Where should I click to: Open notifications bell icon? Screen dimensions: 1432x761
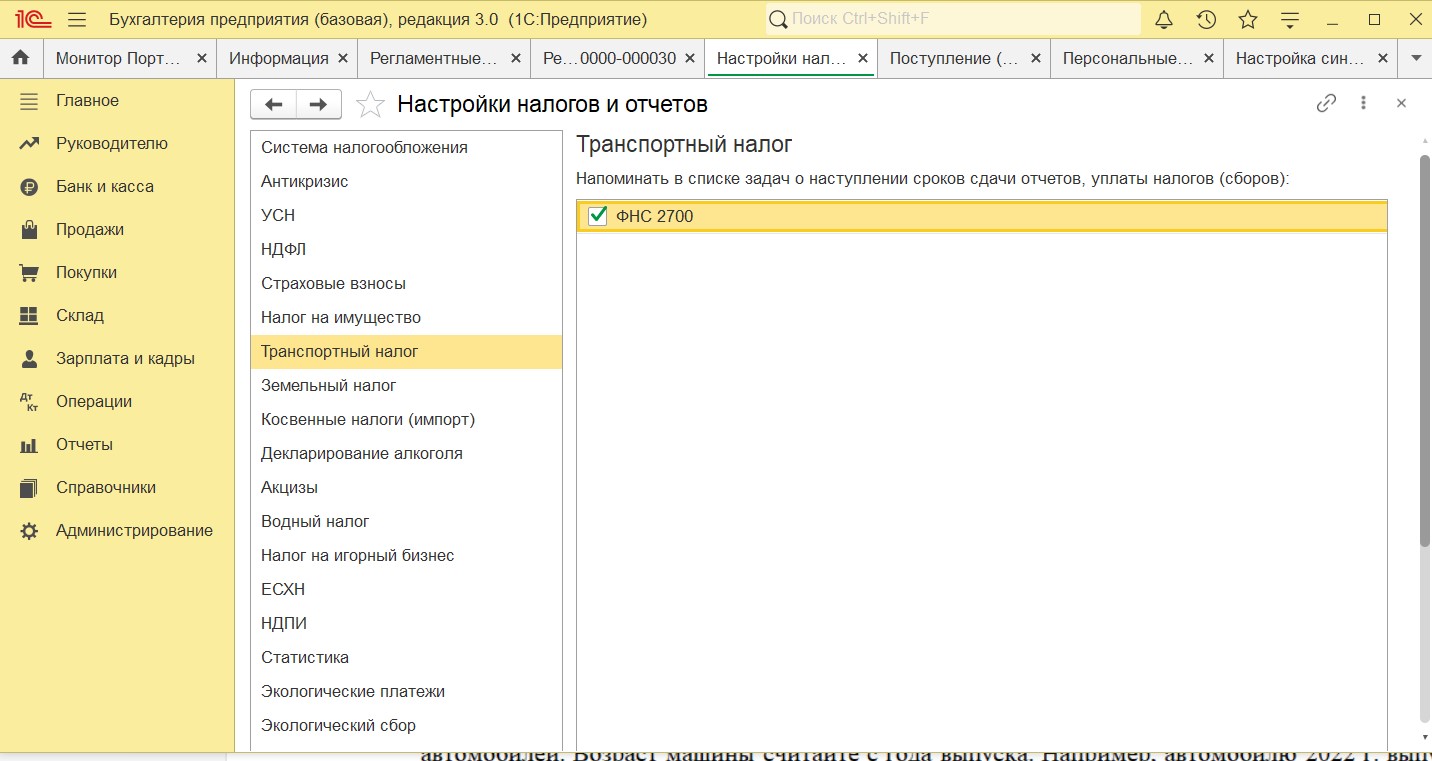[x=1164, y=19]
